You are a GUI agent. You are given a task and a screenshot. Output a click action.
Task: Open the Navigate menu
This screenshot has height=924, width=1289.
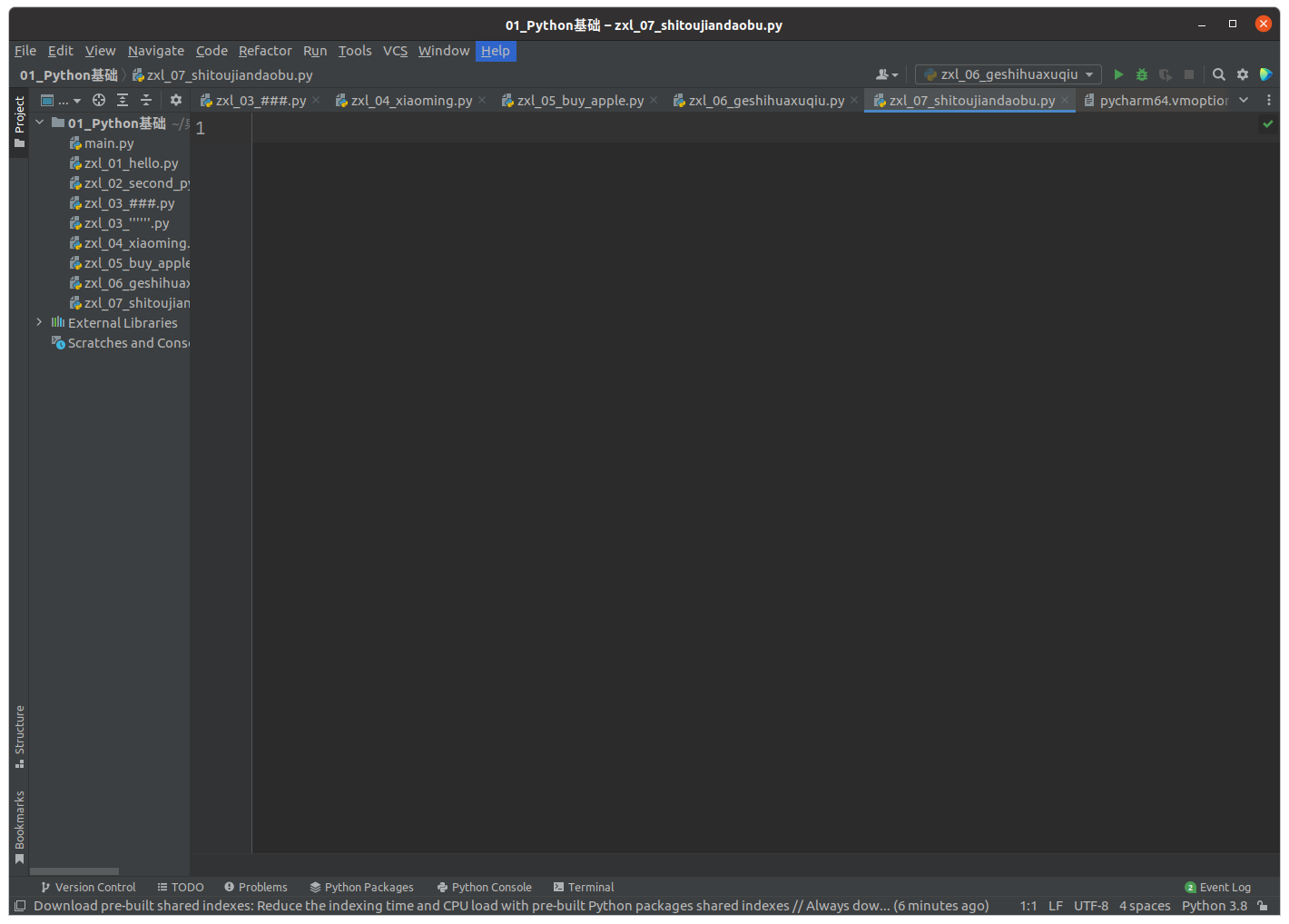[x=156, y=51]
